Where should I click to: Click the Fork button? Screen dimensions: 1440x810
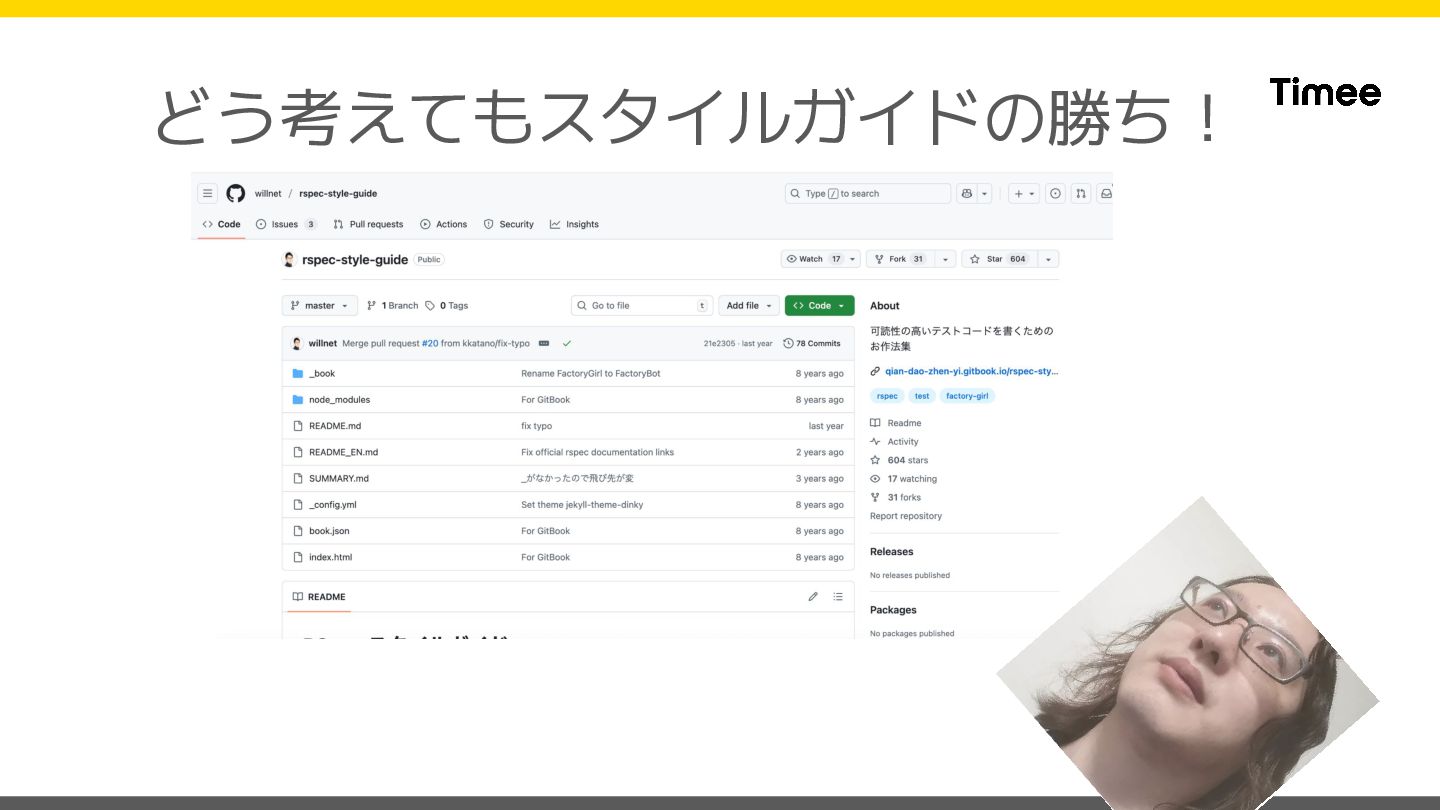(900, 259)
